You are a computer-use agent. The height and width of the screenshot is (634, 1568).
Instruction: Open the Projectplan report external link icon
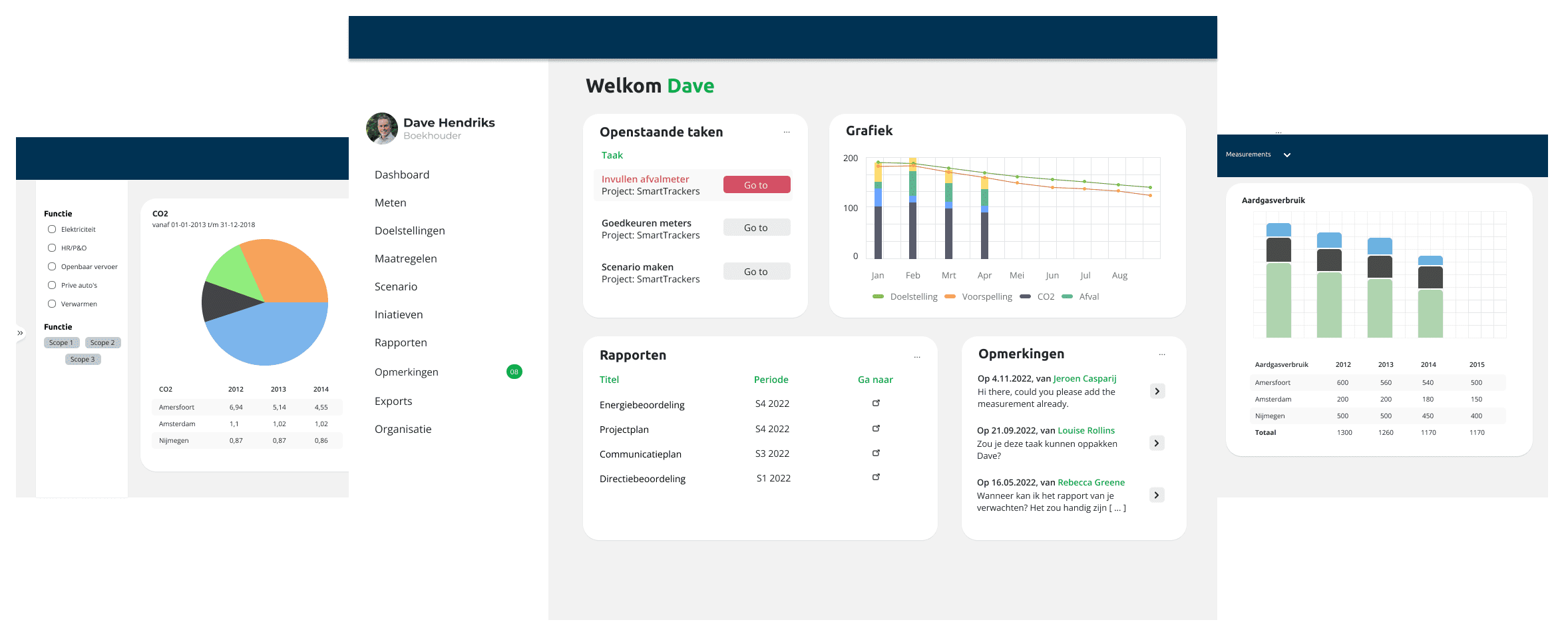click(876, 428)
